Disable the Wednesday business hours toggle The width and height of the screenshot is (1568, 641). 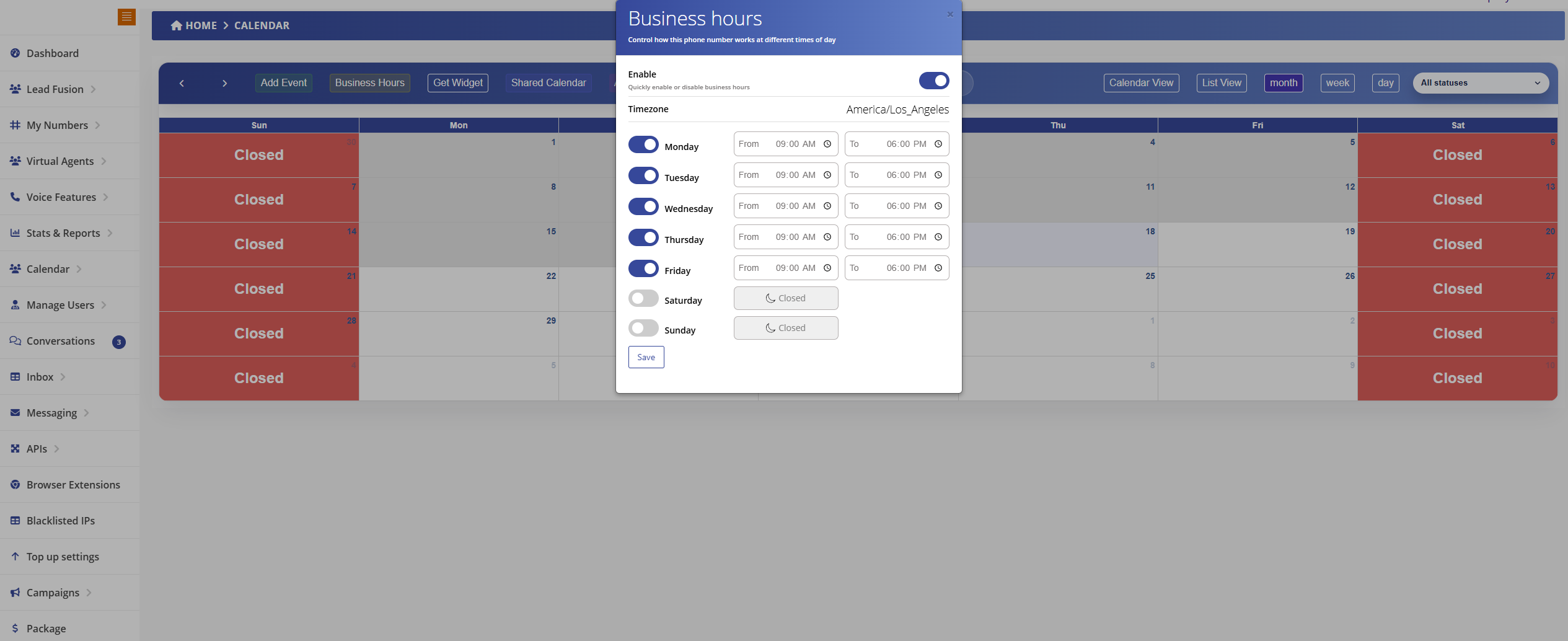(x=643, y=206)
